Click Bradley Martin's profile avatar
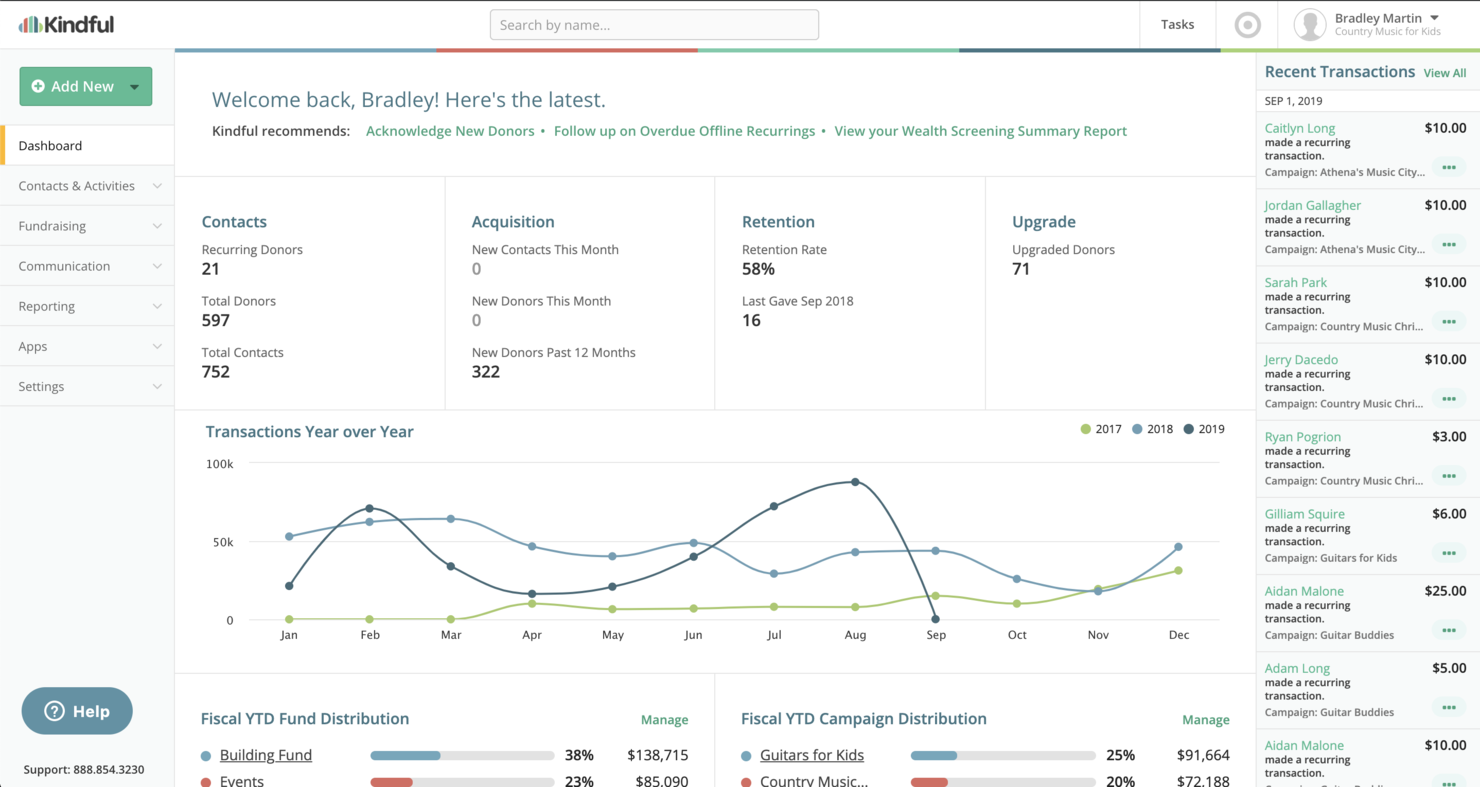The height and width of the screenshot is (787, 1480). pos(1310,25)
